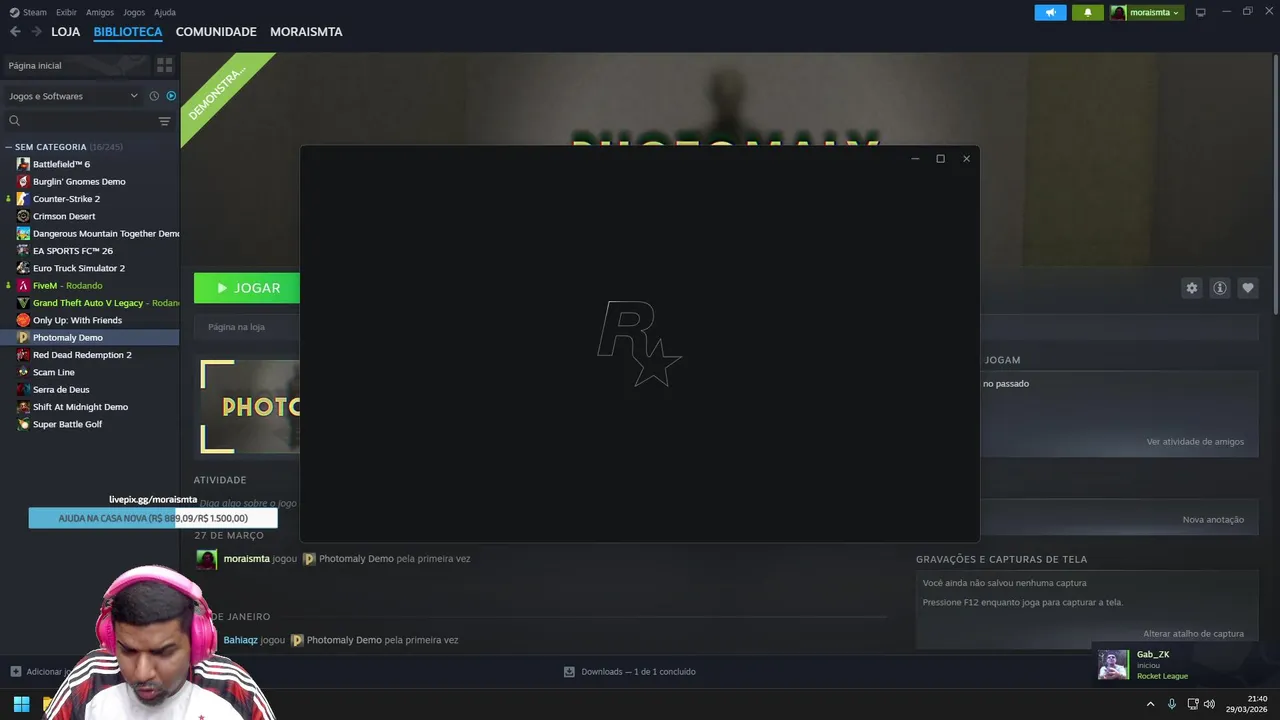Create Nova anotação note
Screen dimensions: 1280x720
(1213, 520)
